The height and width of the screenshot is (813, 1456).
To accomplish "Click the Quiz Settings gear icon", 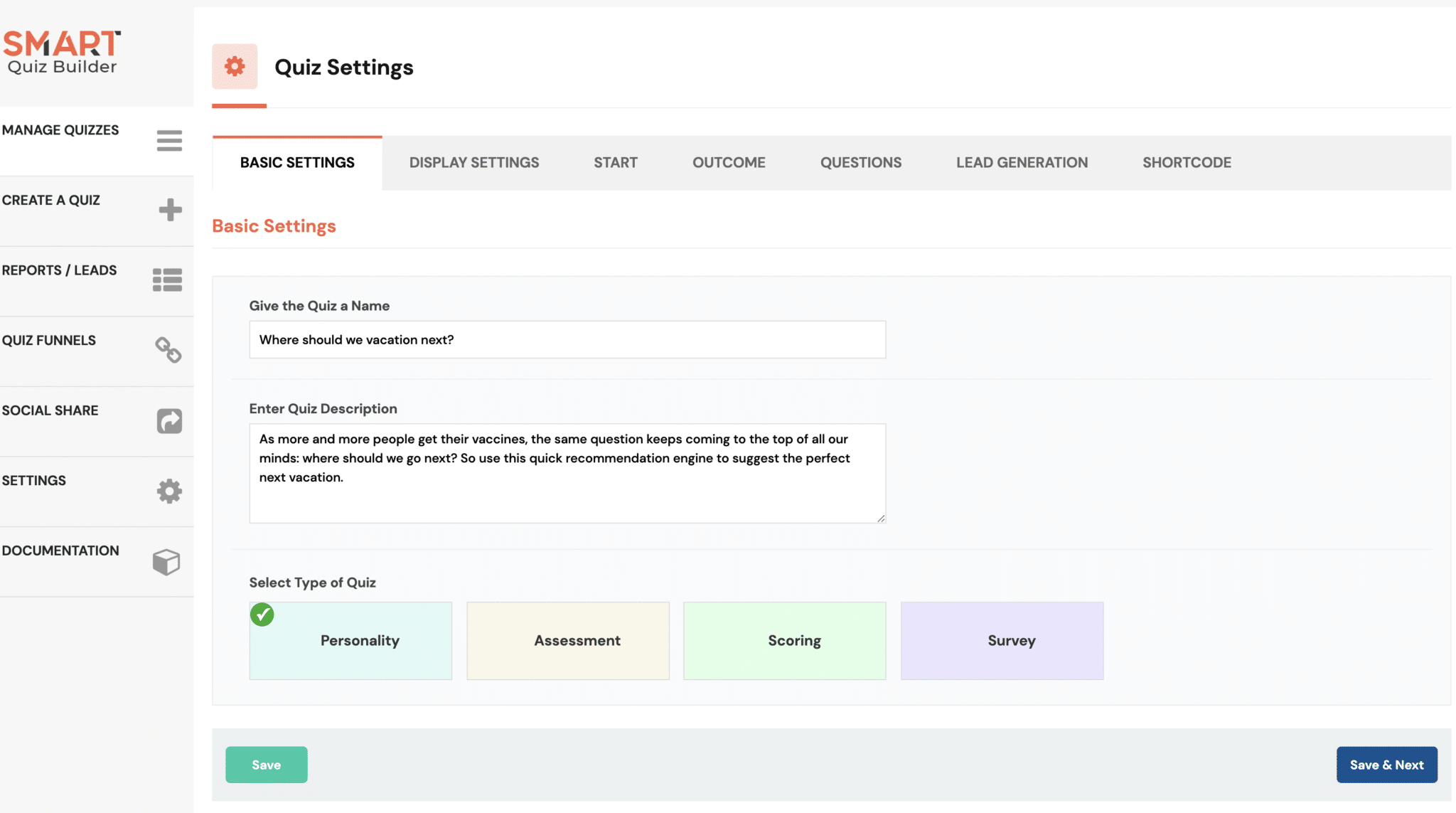I will [235, 66].
